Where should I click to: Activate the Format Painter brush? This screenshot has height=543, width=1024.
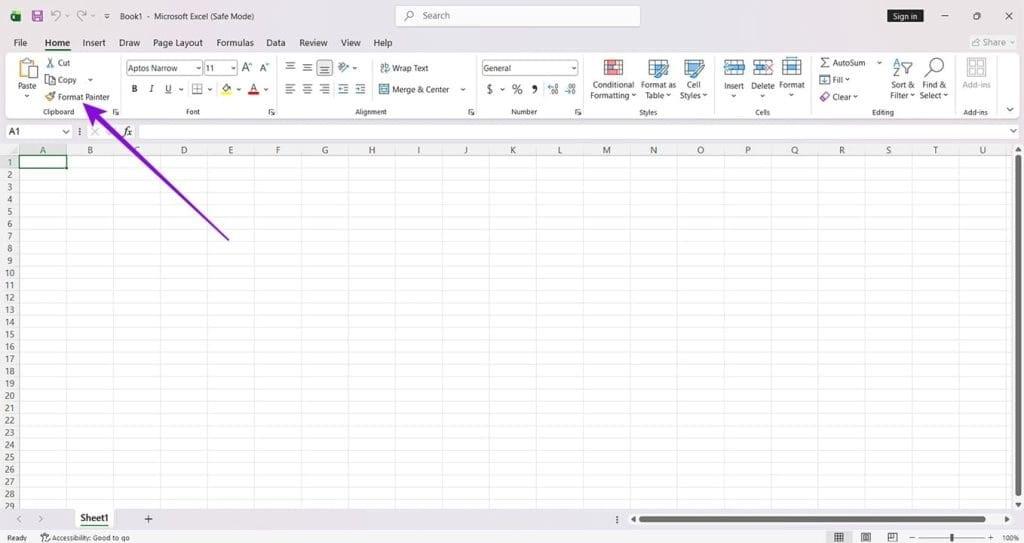pyautogui.click(x=50, y=97)
